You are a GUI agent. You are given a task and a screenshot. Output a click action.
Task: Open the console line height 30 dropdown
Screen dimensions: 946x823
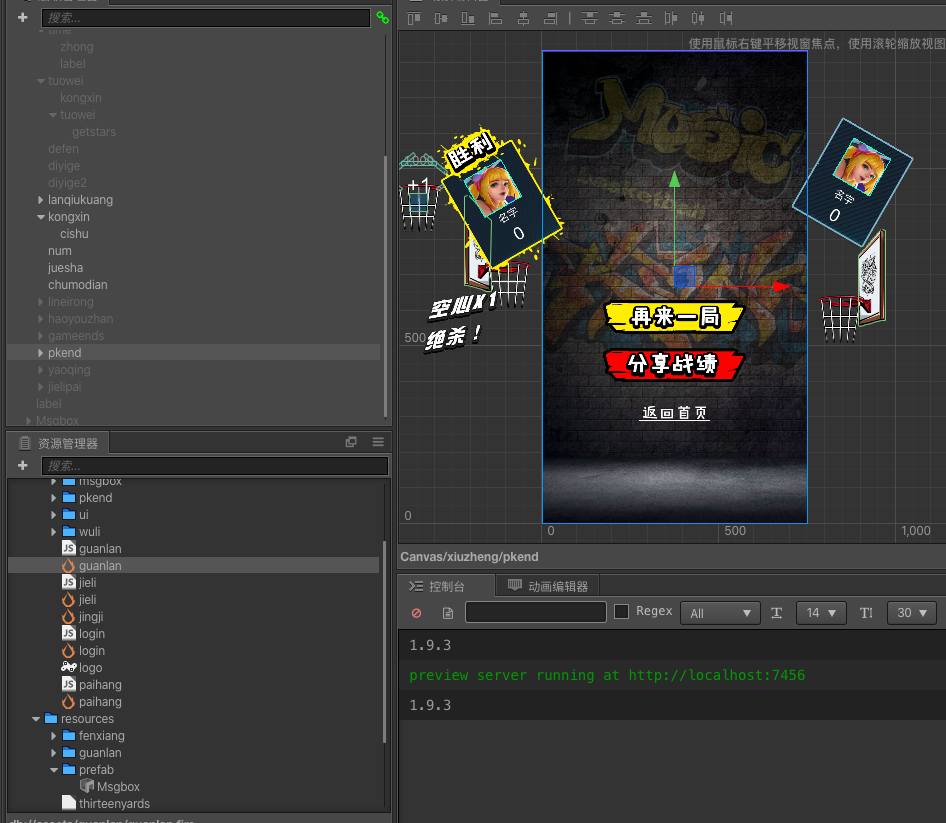click(x=912, y=613)
